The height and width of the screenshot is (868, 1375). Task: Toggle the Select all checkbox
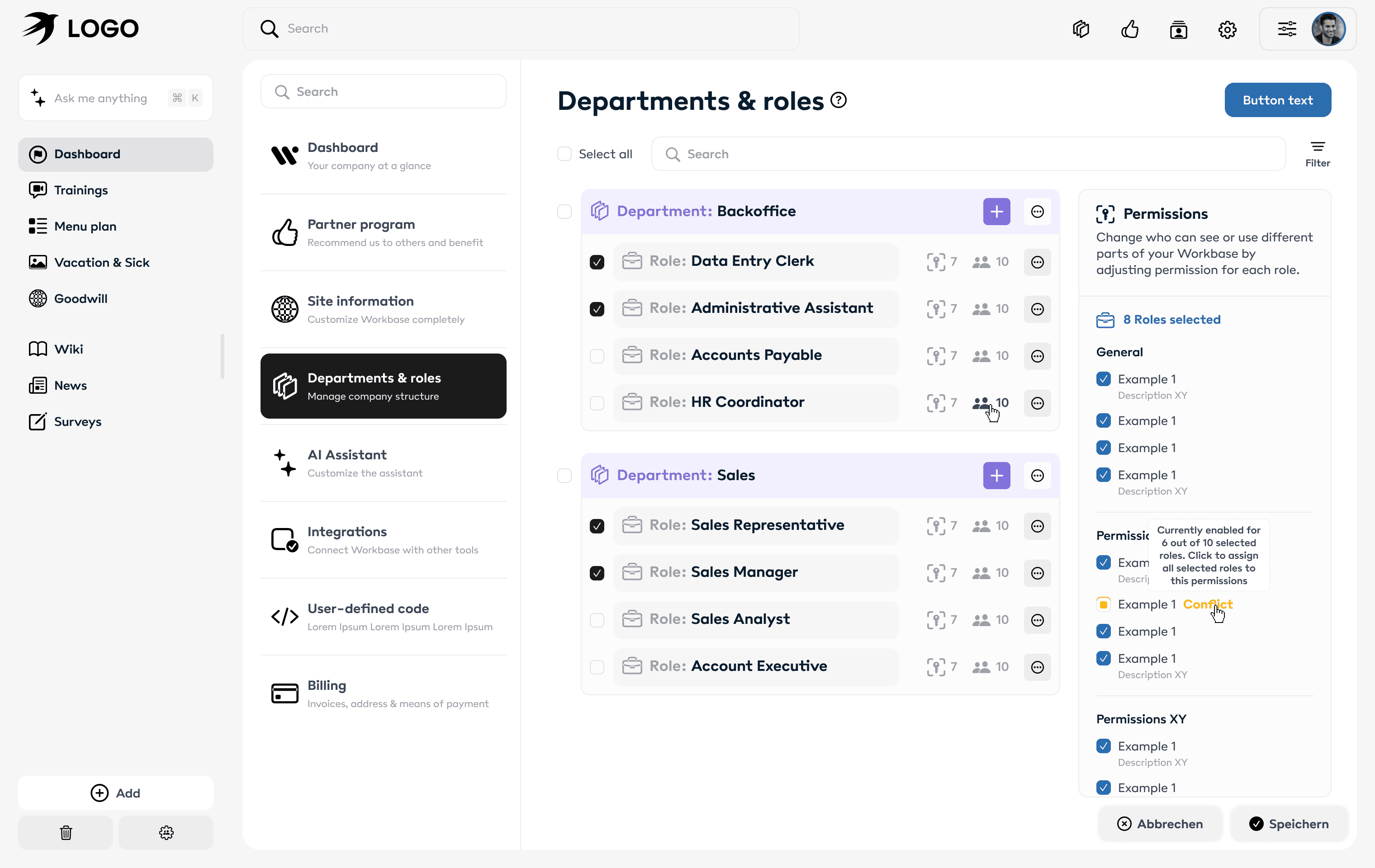coord(564,154)
